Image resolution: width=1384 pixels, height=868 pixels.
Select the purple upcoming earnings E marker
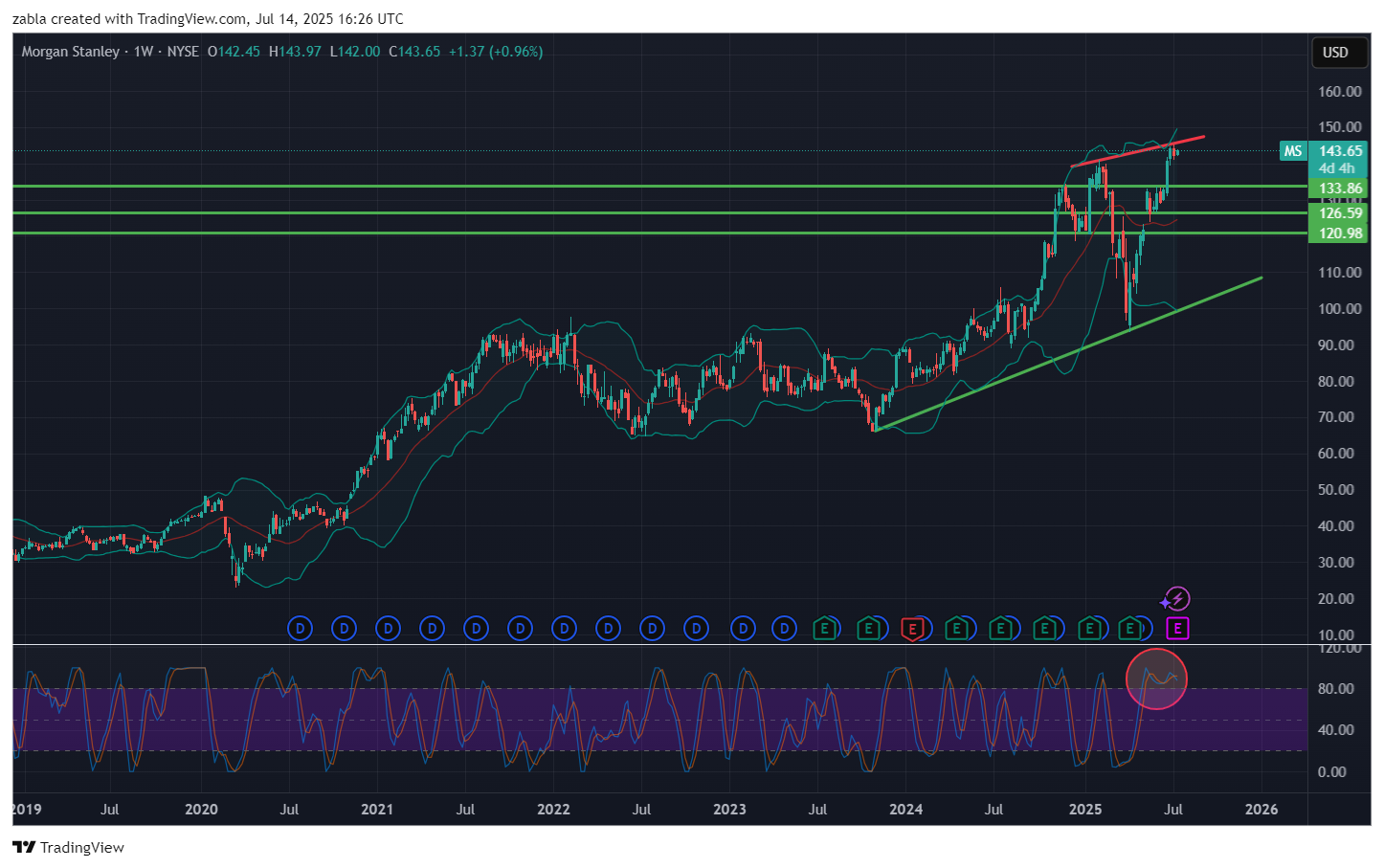click(1177, 629)
